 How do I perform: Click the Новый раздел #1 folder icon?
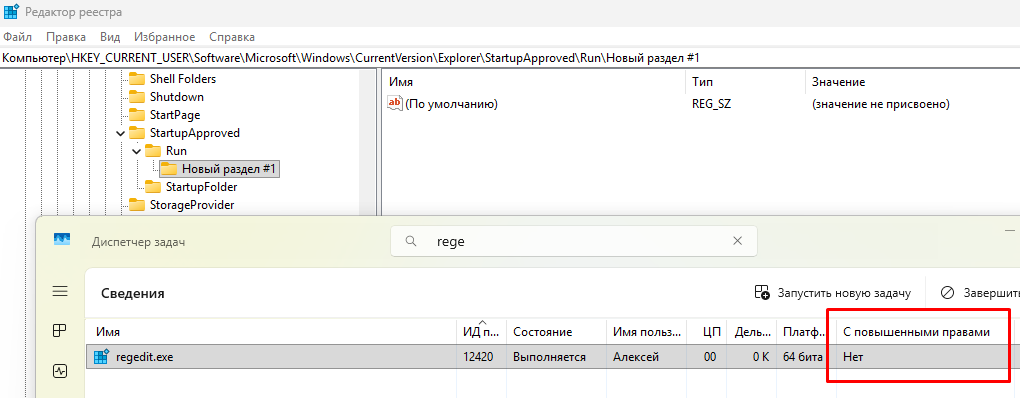tap(169, 169)
